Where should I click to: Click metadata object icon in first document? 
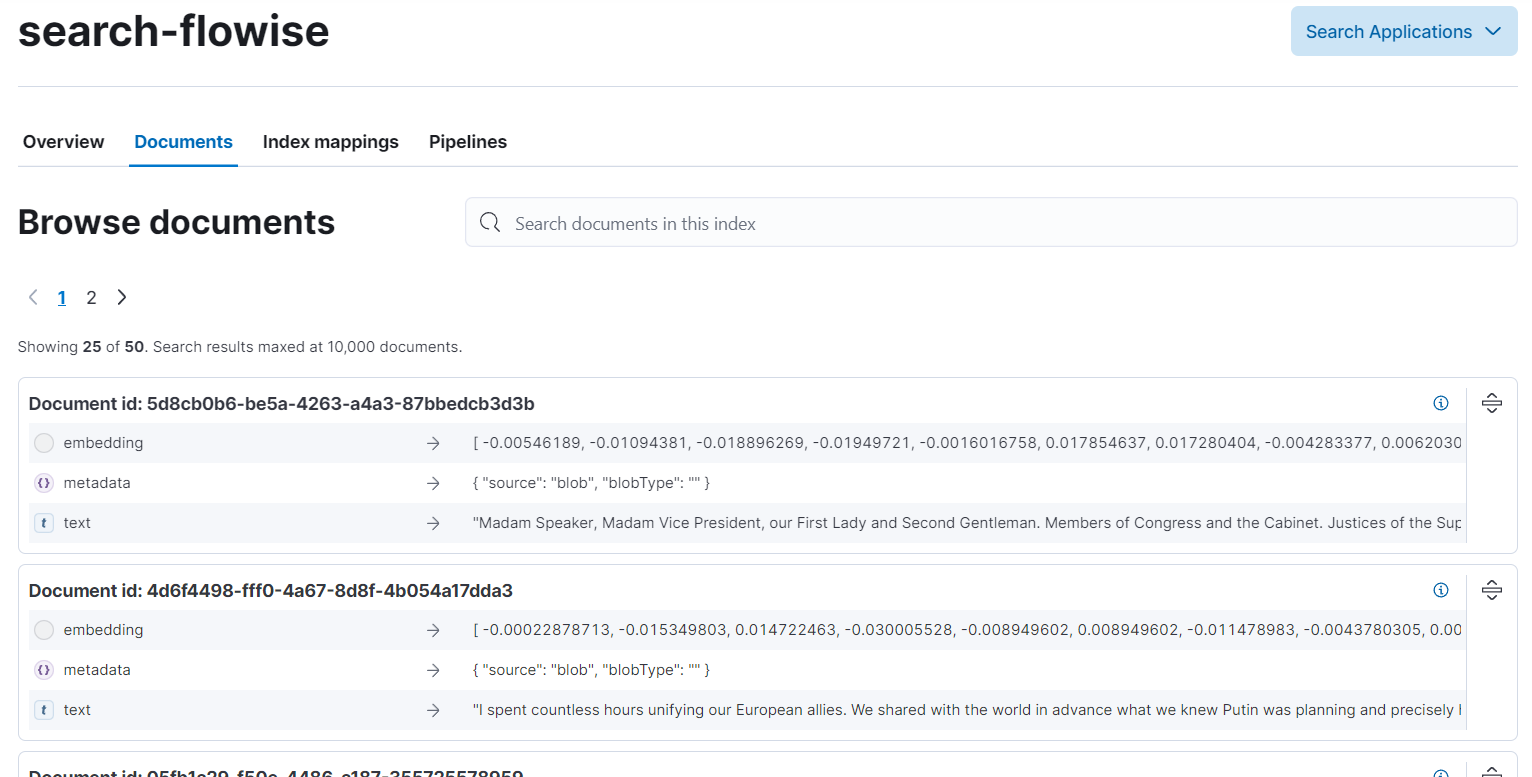click(x=44, y=483)
